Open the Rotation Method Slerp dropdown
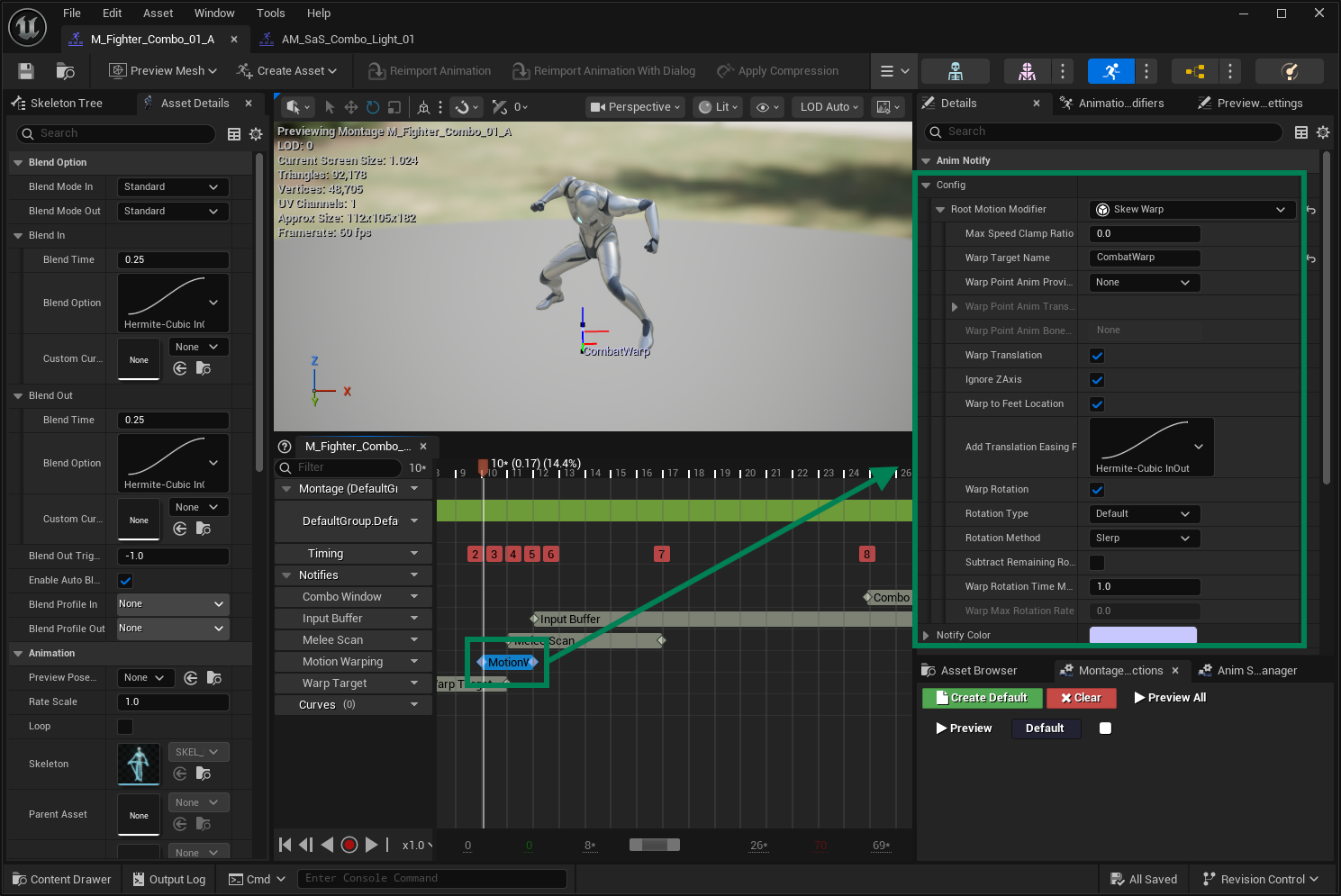The height and width of the screenshot is (896, 1341). click(x=1145, y=539)
